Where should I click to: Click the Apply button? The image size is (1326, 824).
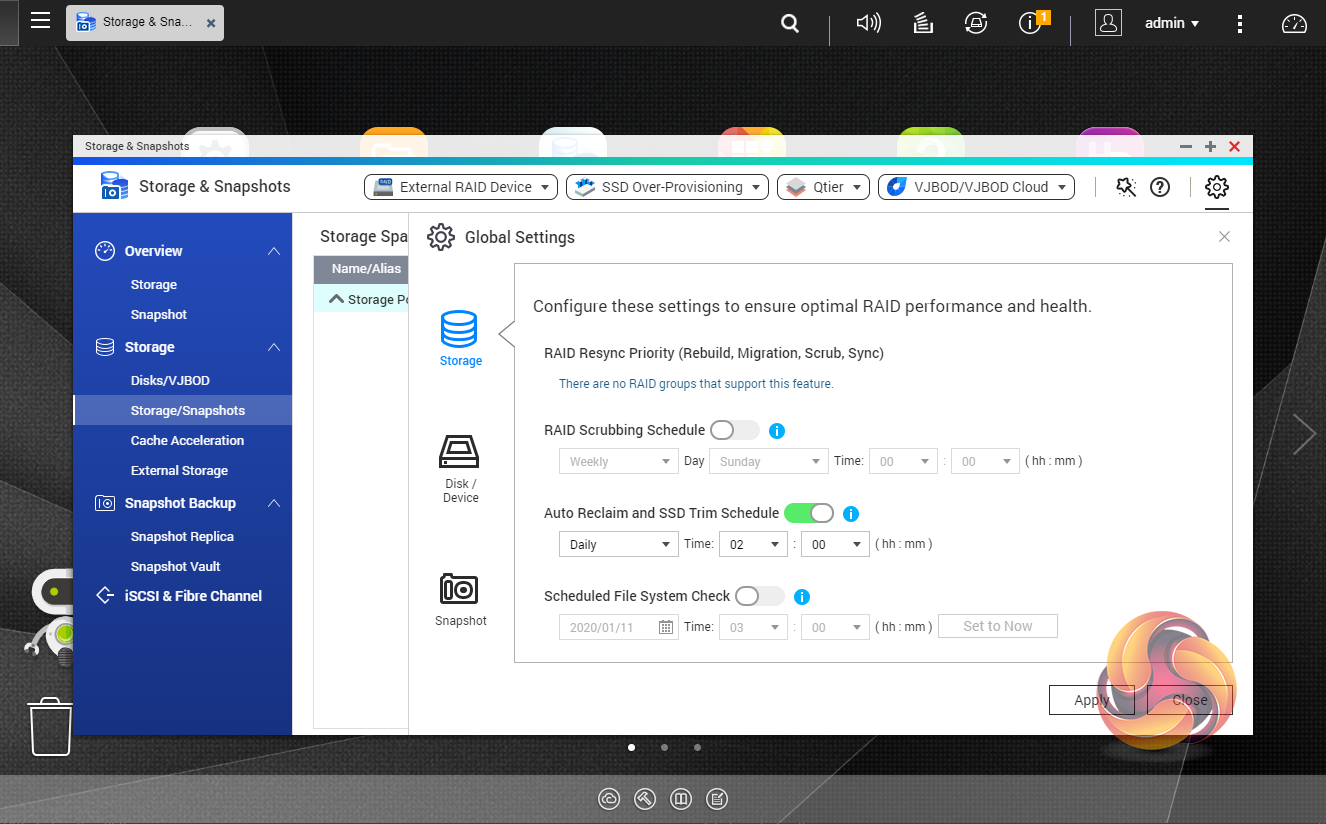[x=1090, y=700]
